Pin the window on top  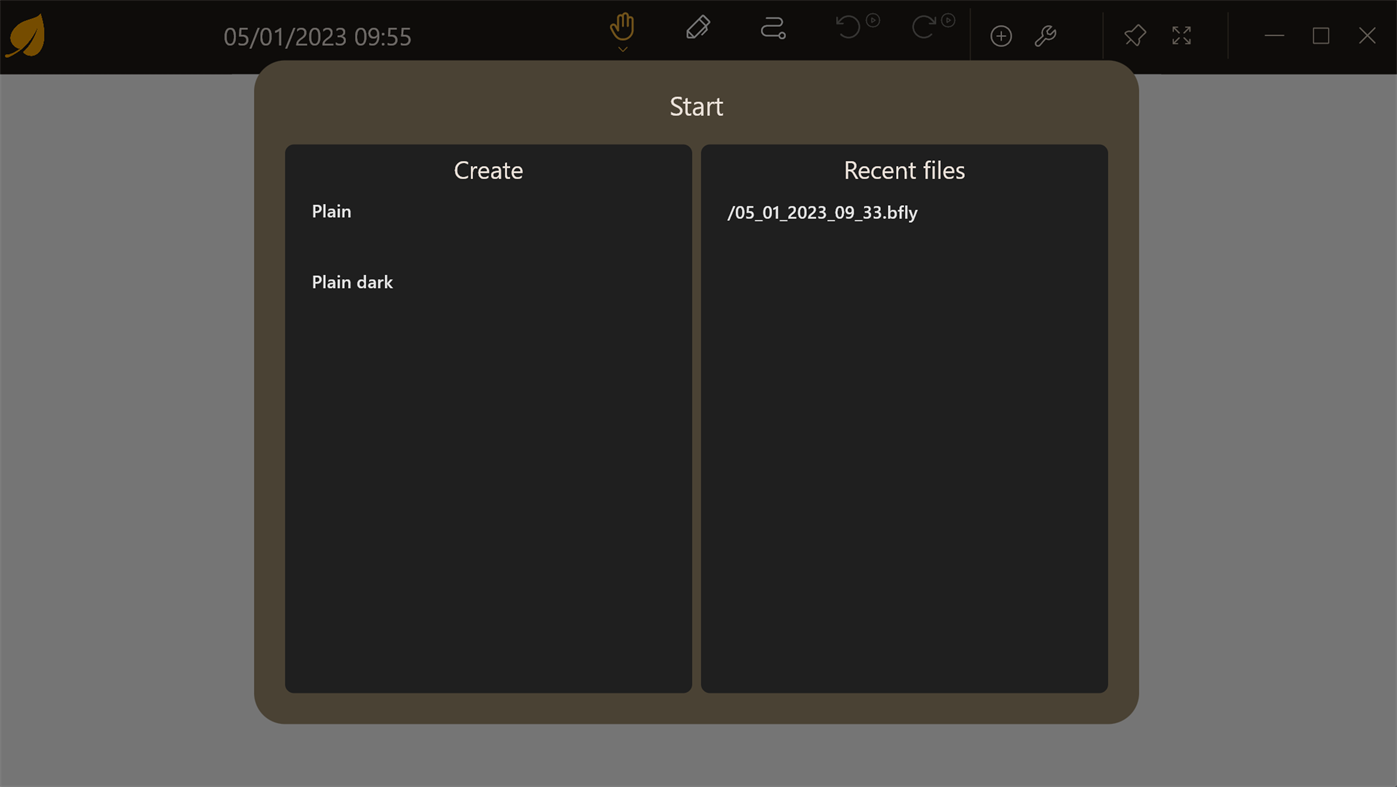click(1134, 35)
